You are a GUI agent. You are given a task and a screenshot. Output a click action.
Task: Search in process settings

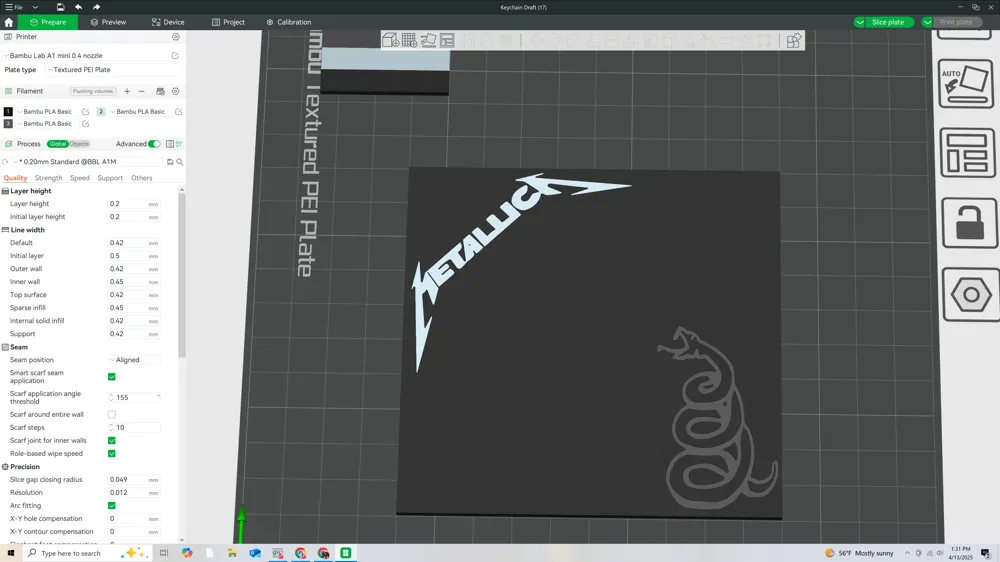point(180,162)
